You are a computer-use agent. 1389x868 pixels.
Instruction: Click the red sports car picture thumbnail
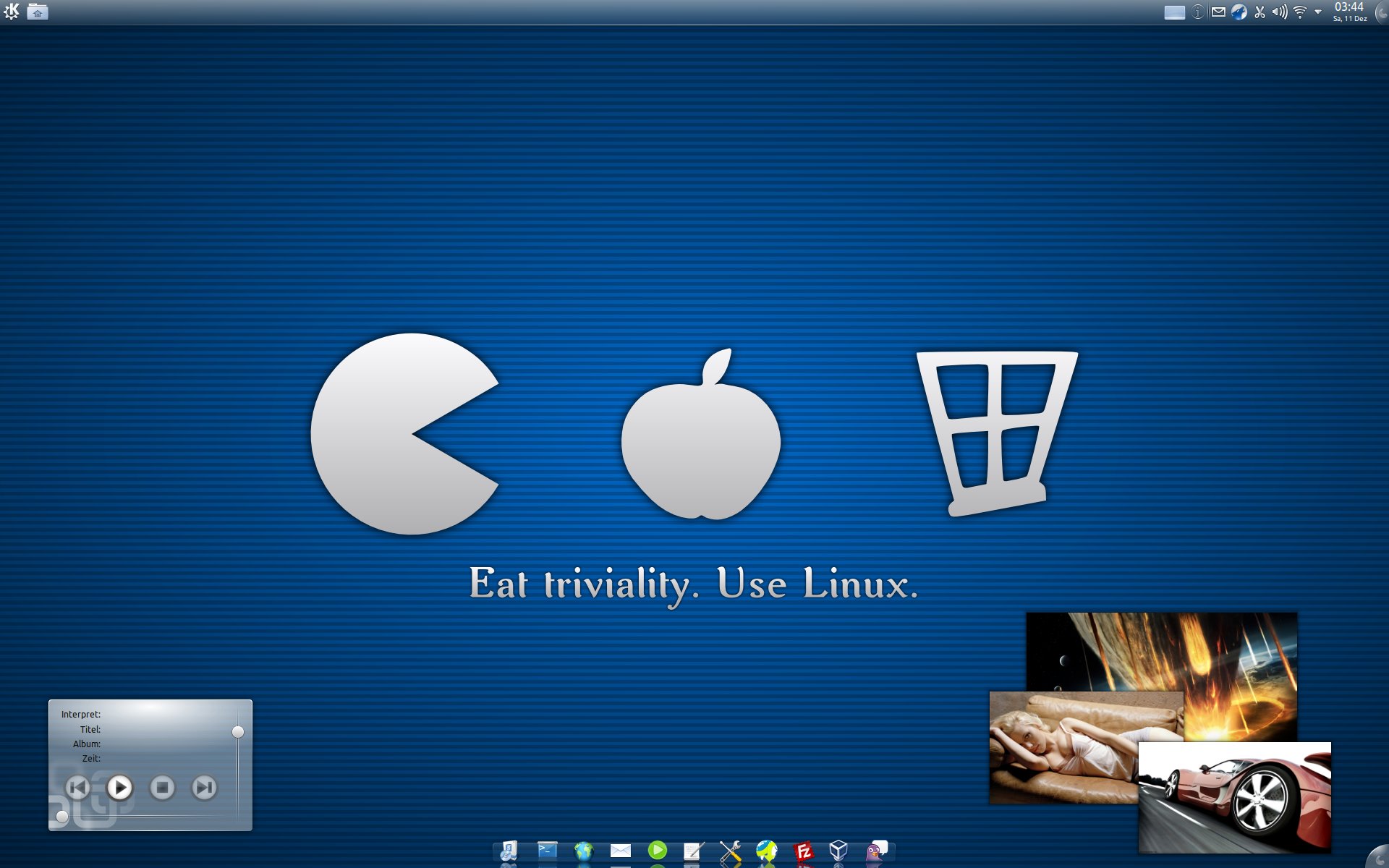[1235, 798]
